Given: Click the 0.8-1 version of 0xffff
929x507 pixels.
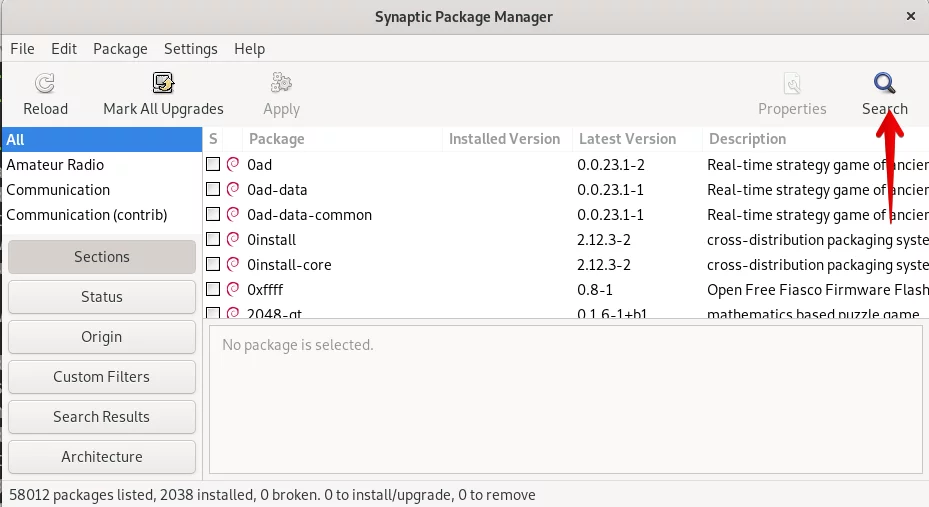Looking at the screenshot, I should coord(595,290).
